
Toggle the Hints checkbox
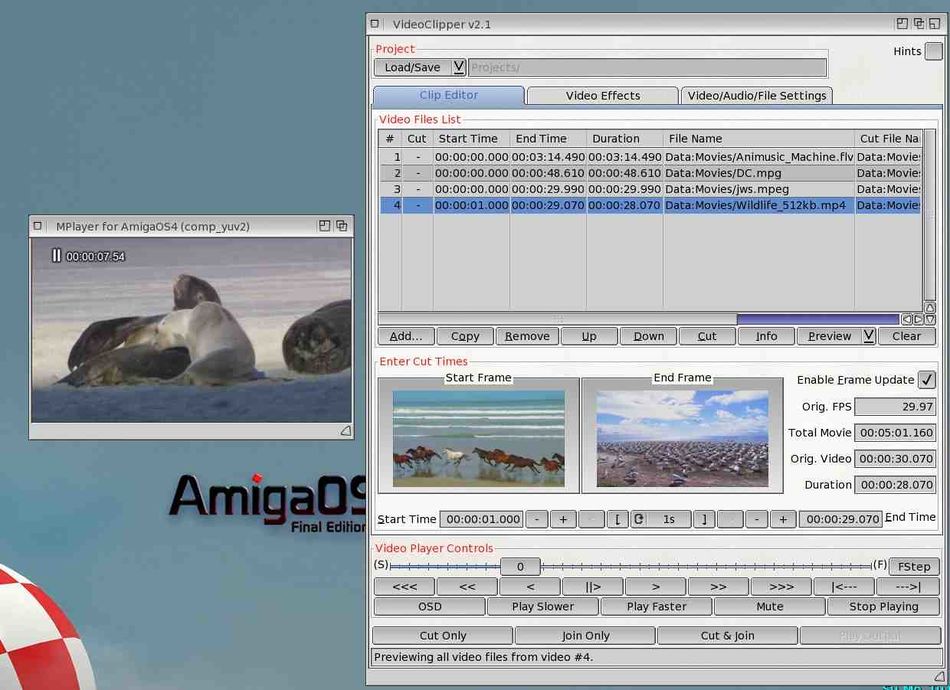pos(933,51)
